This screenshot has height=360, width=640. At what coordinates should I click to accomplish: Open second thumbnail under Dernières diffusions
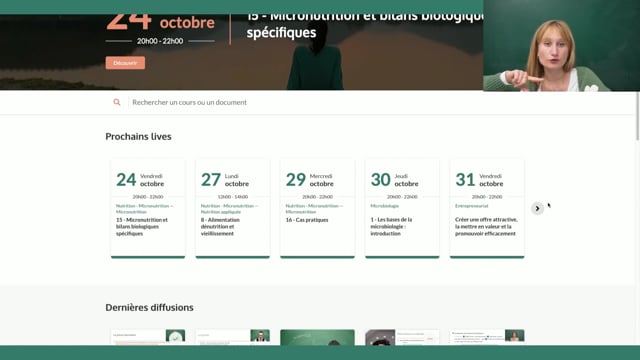(233, 337)
